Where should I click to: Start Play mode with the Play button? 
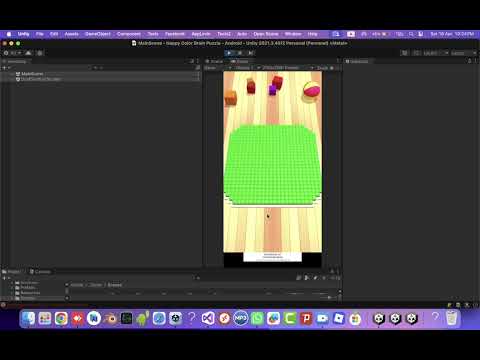coord(229,53)
